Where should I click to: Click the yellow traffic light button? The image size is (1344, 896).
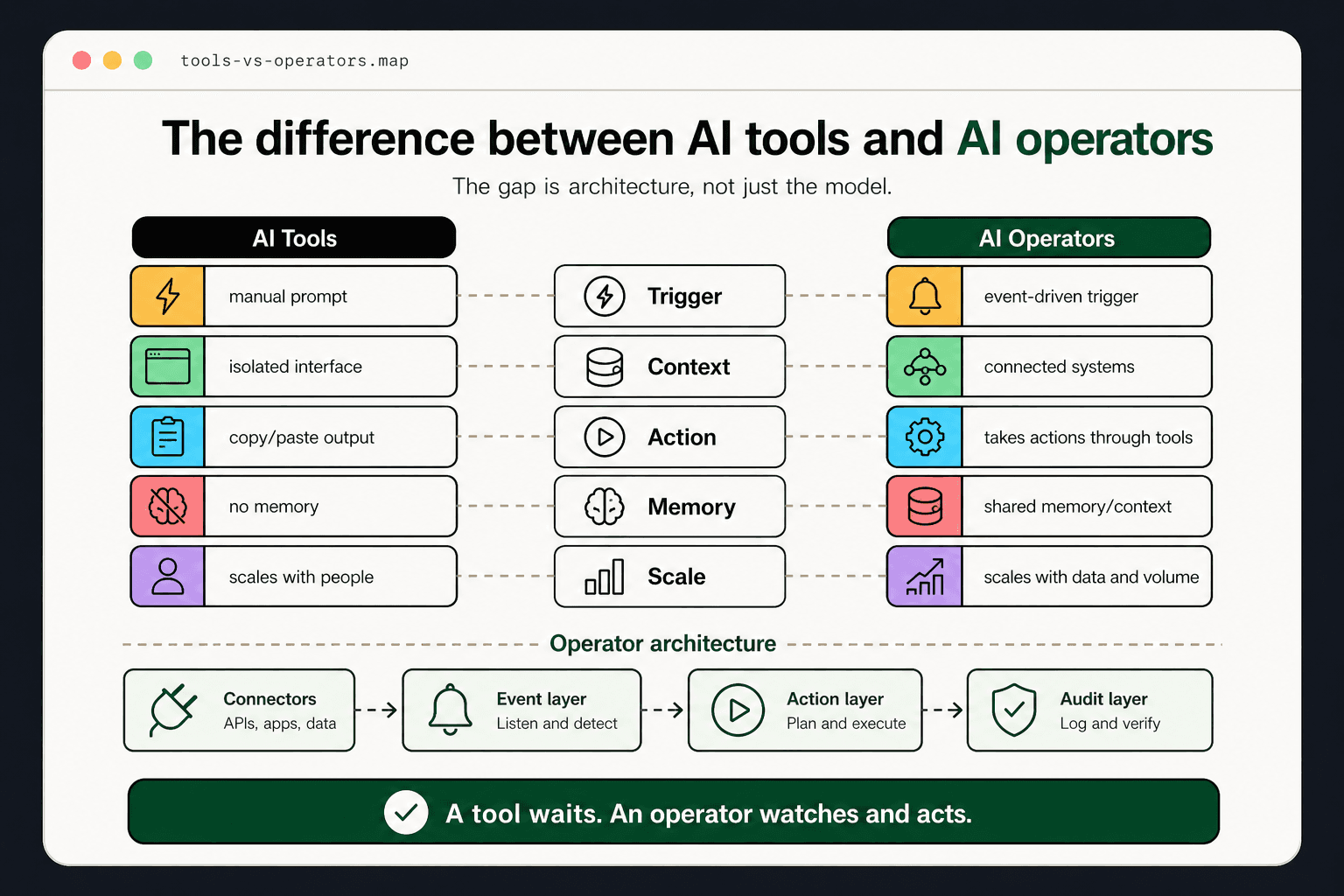click(111, 59)
